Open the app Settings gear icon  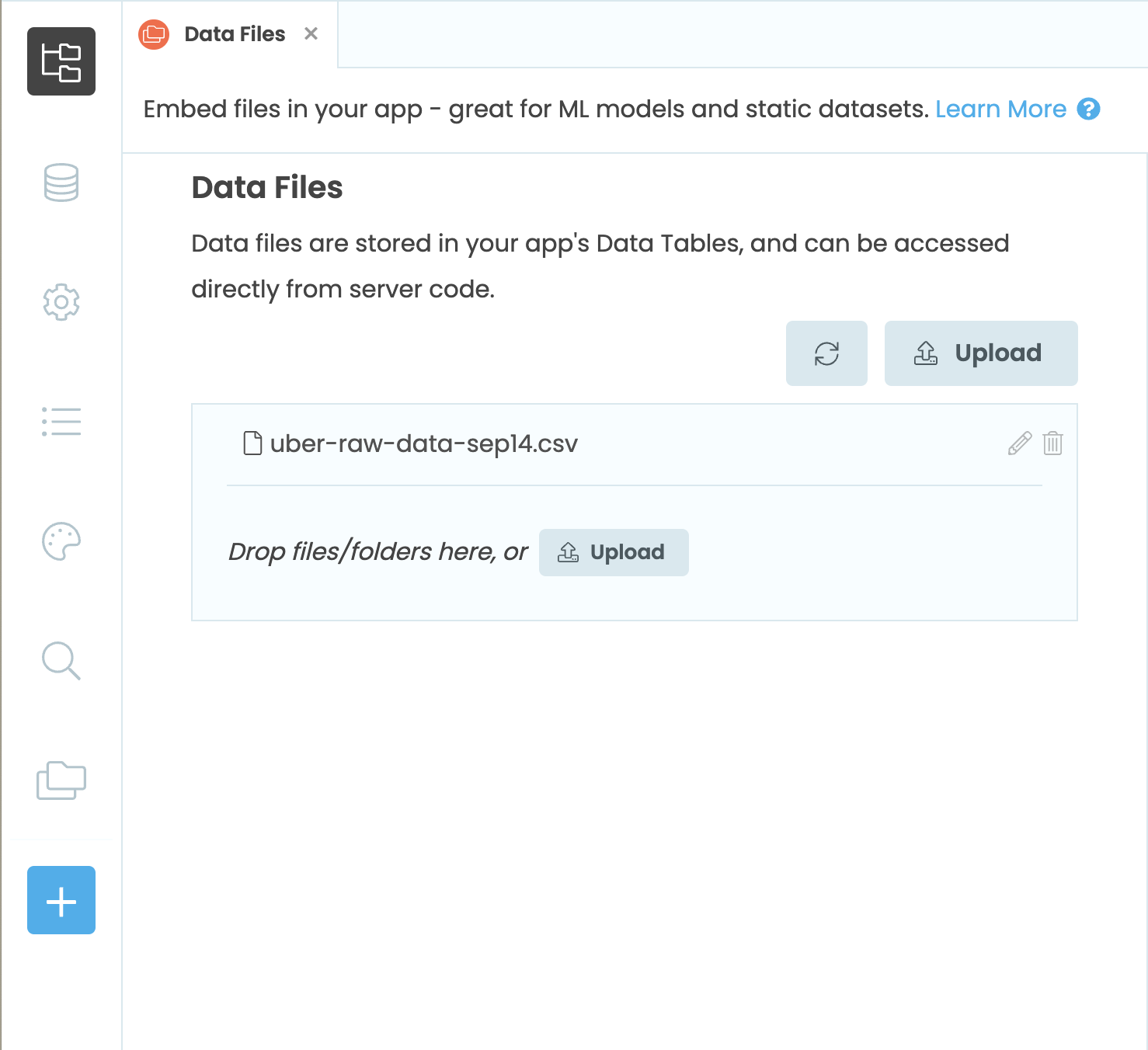pyautogui.click(x=61, y=303)
